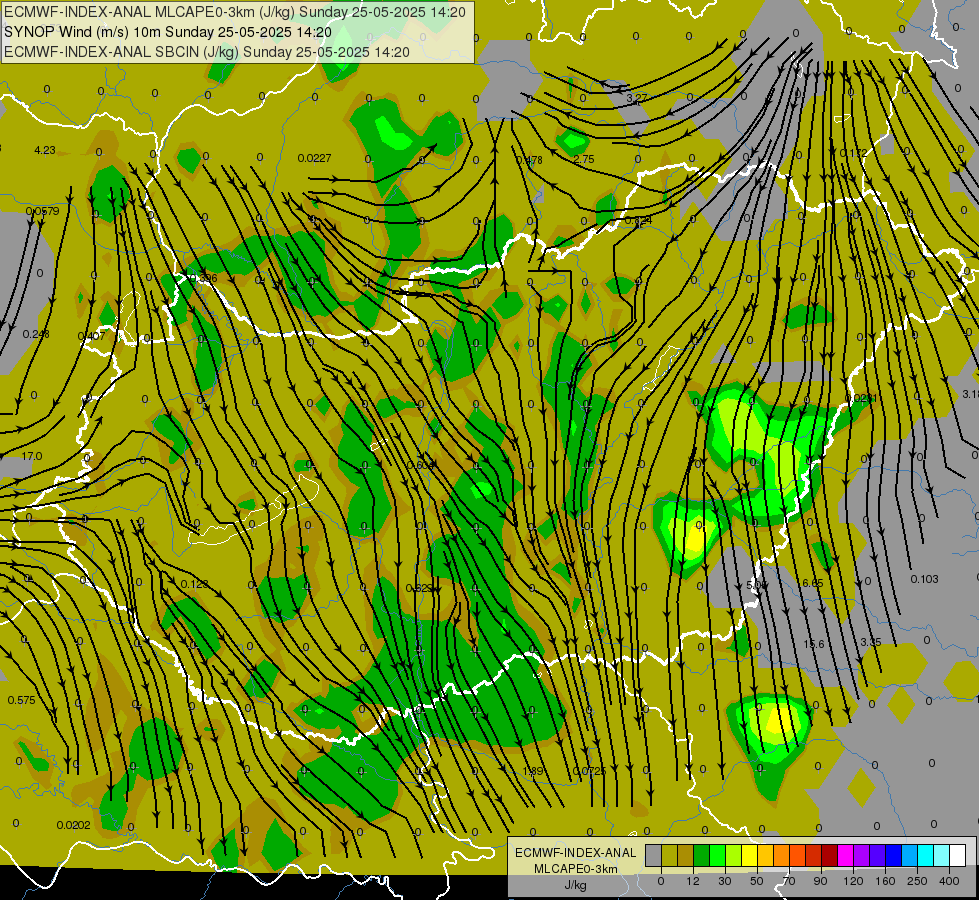This screenshot has height=900, width=979.
Task: Click the SBCIN title line
Action: pos(207,52)
